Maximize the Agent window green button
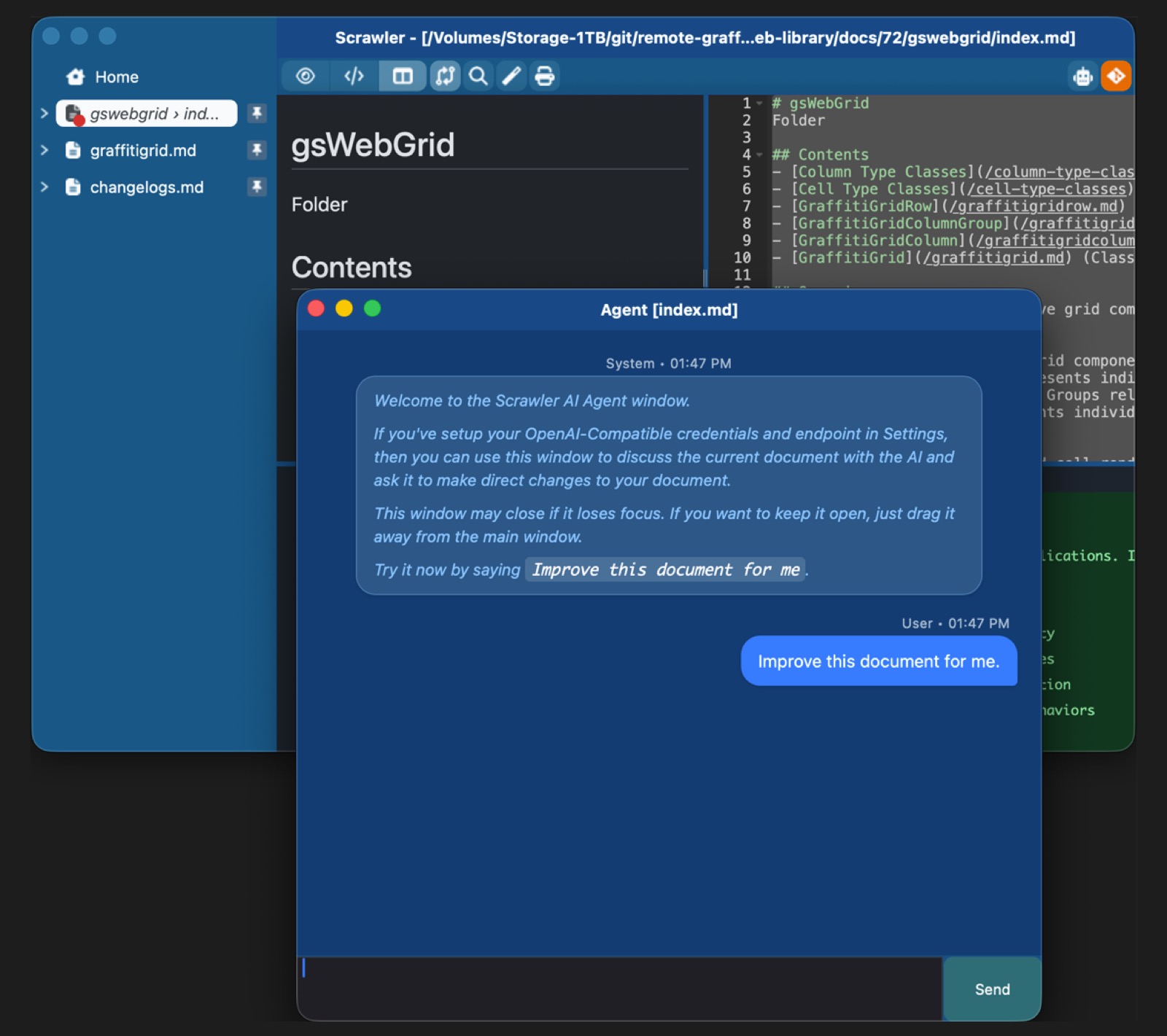 click(372, 308)
